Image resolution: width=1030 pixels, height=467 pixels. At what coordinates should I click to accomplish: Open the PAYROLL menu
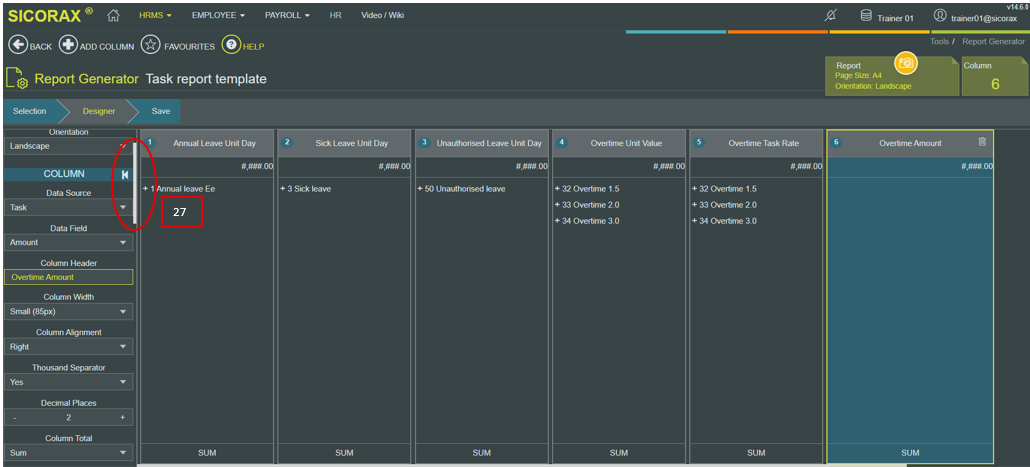click(287, 15)
